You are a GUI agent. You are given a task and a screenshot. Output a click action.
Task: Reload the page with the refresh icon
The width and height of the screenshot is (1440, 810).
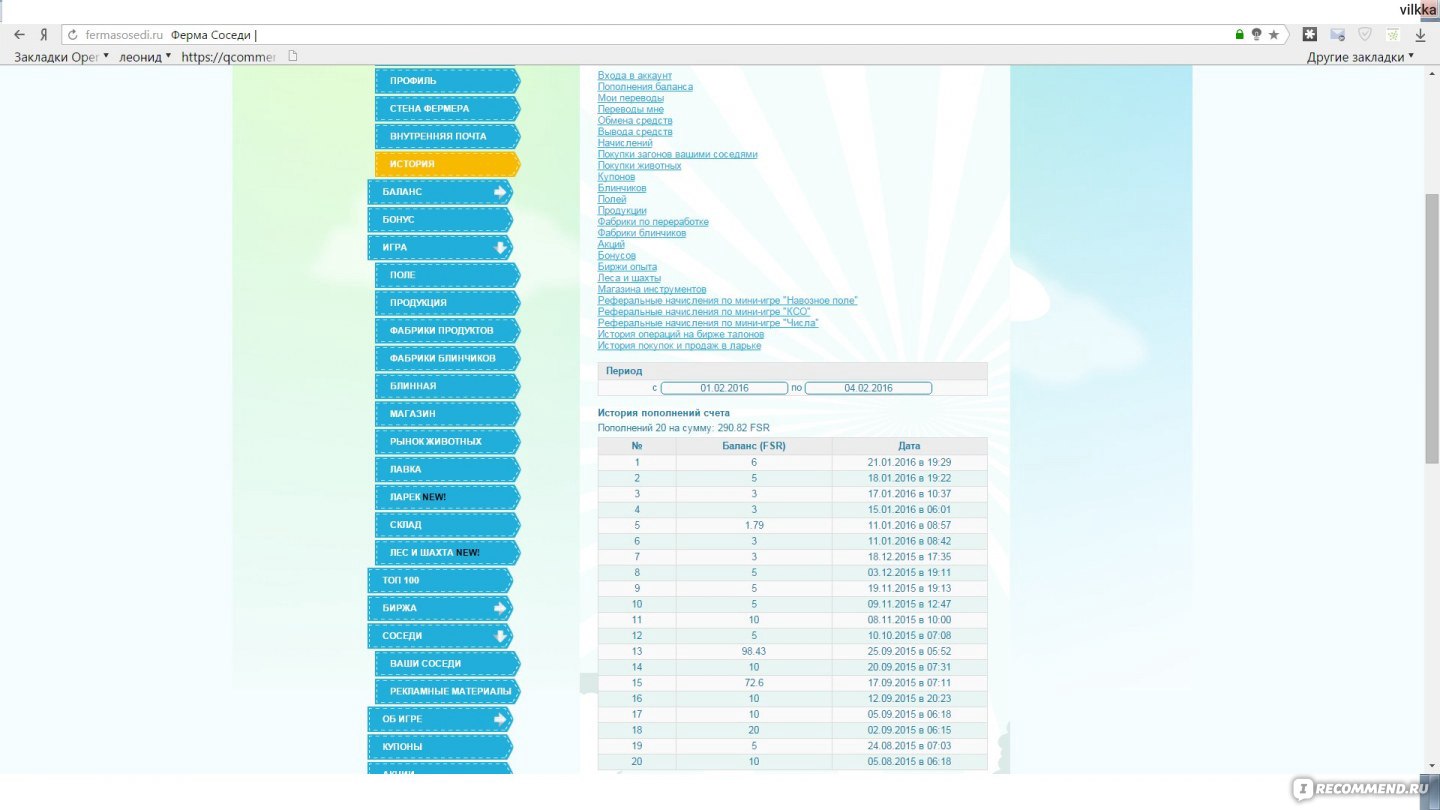pos(72,34)
